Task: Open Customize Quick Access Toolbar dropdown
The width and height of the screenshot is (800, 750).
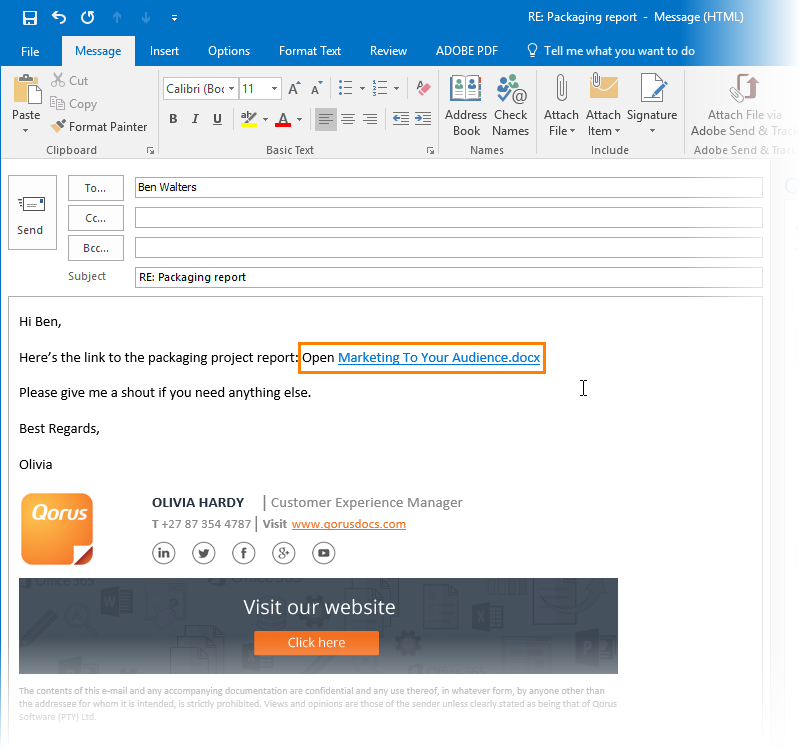Action: coord(174,18)
